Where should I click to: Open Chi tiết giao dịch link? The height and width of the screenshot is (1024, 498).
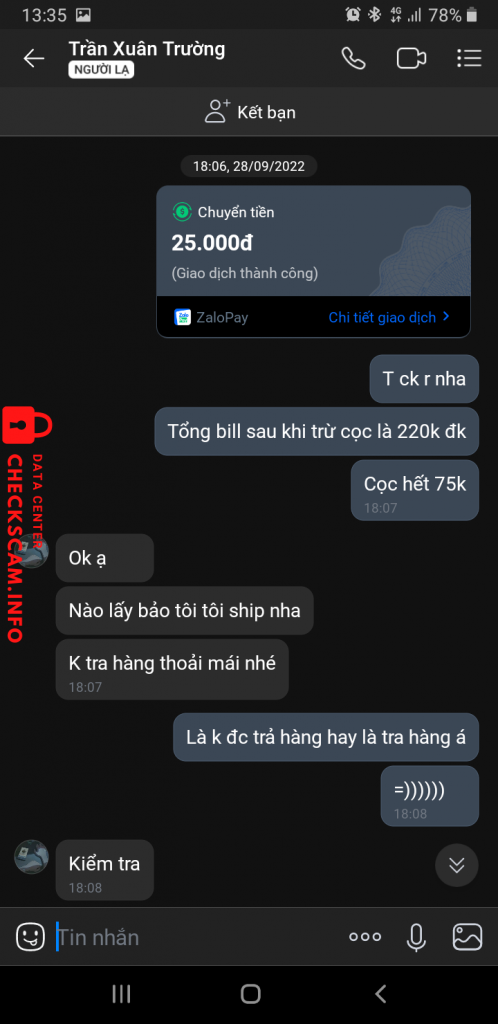389,317
